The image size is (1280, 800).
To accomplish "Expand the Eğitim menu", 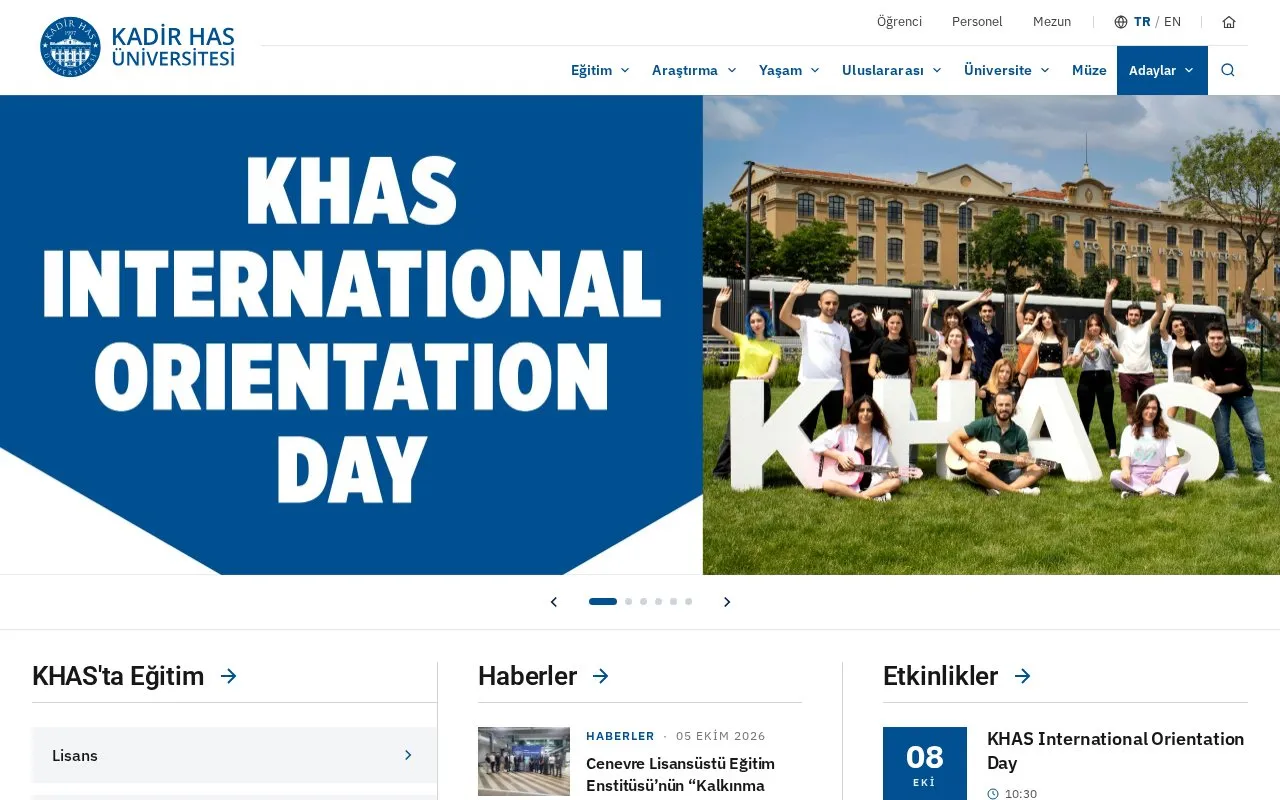I will point(600,70).
